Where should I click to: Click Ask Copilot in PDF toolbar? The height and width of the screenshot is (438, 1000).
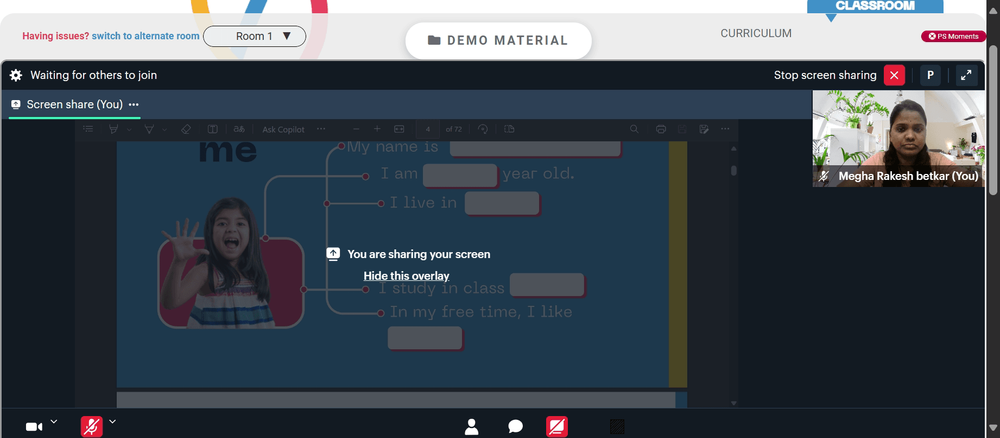pos(283,129)
